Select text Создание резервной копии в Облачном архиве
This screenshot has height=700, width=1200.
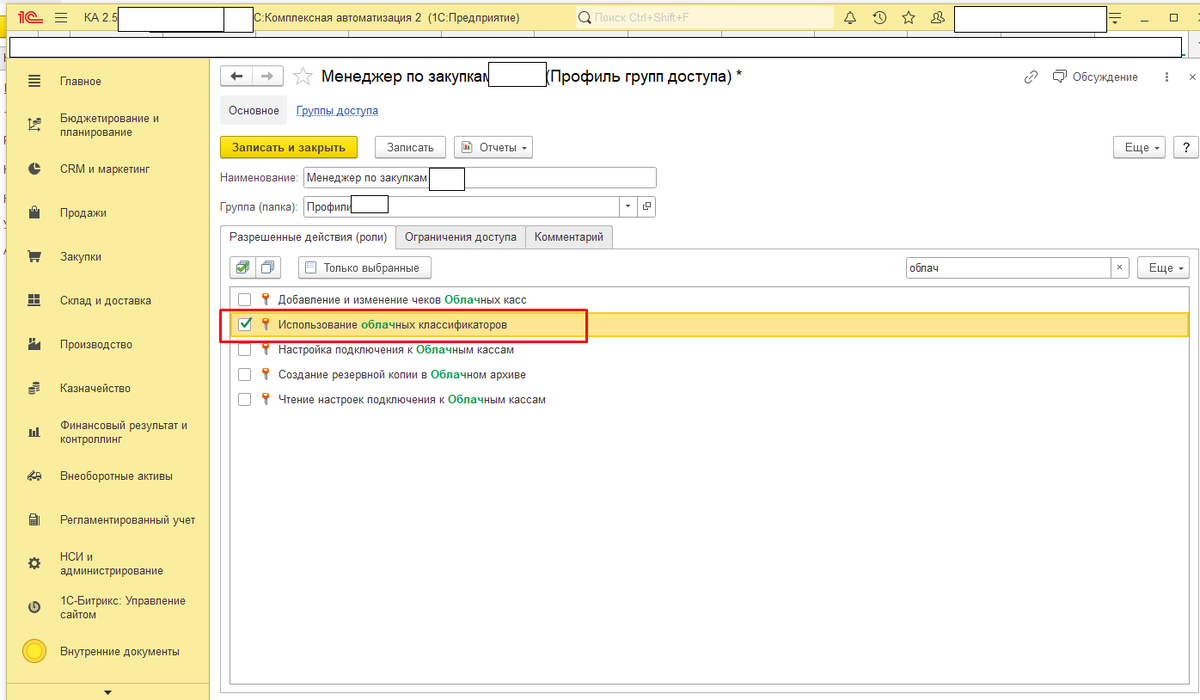tap(402, 375)
